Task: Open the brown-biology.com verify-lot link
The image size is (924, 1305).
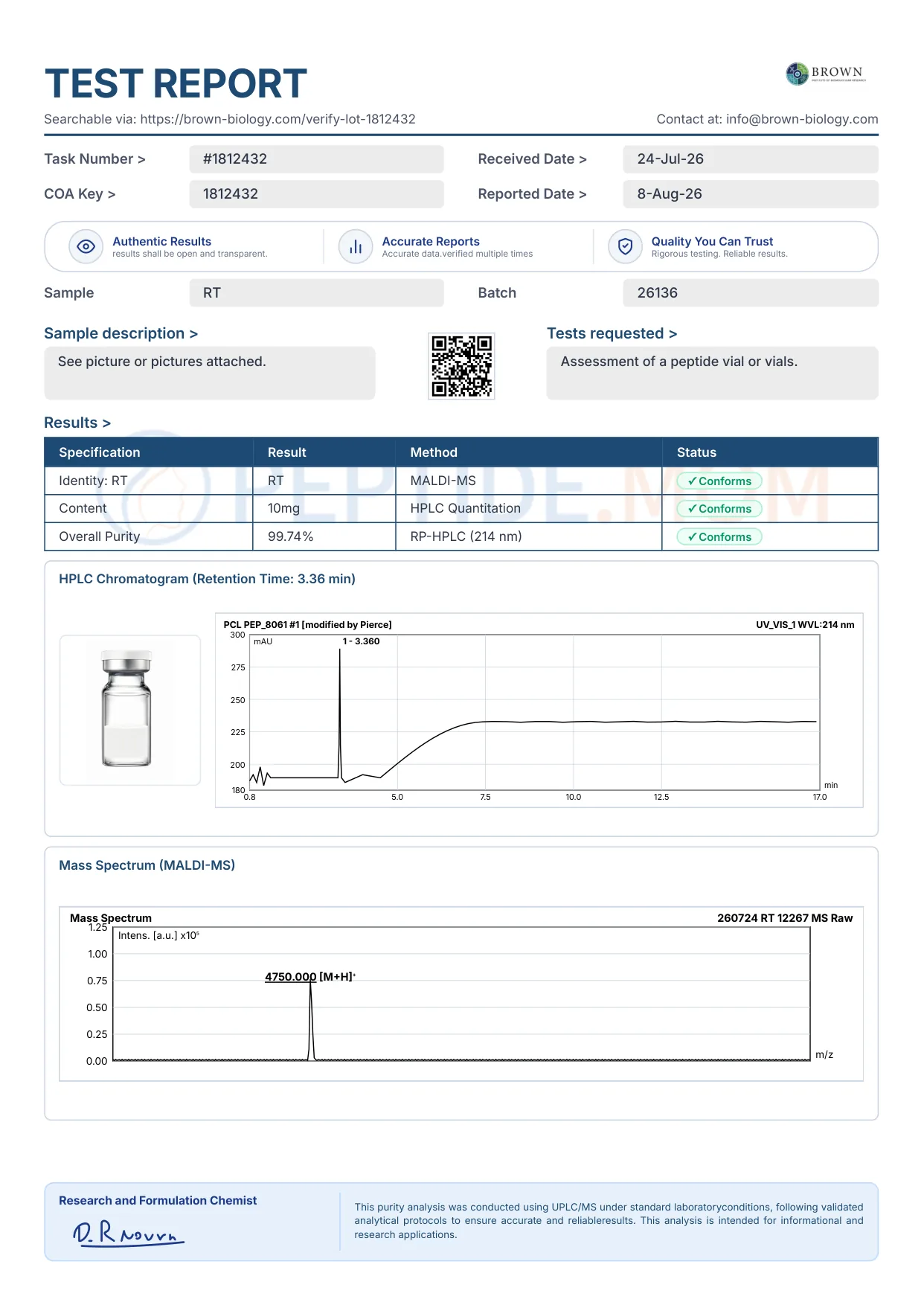Action: pos(277,119)
